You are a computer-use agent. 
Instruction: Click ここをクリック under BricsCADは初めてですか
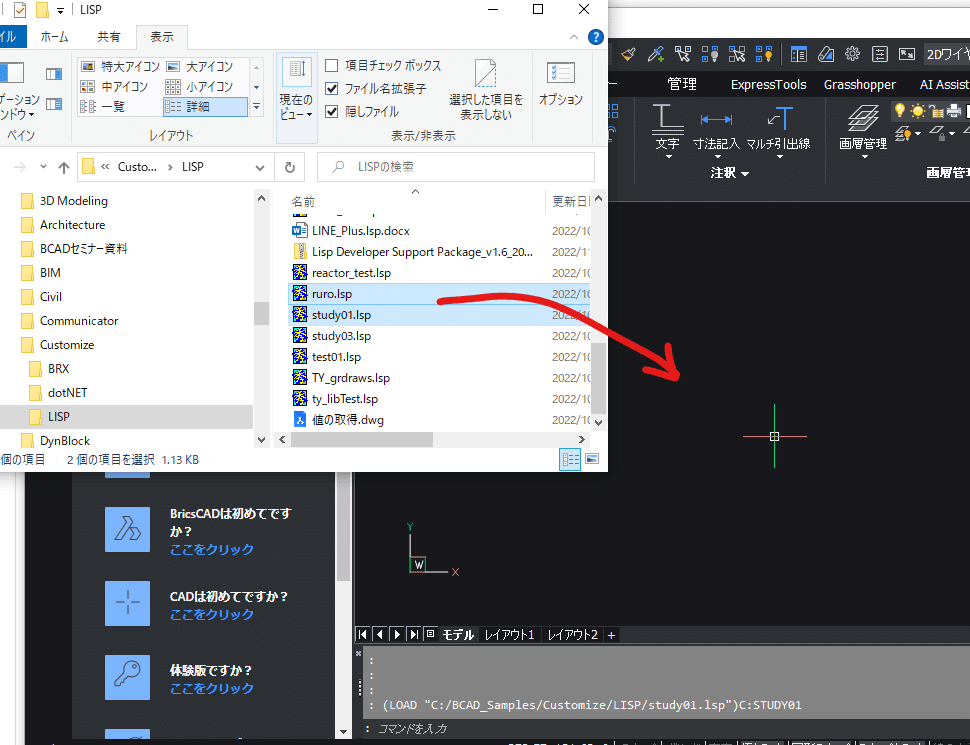[212, 549]
